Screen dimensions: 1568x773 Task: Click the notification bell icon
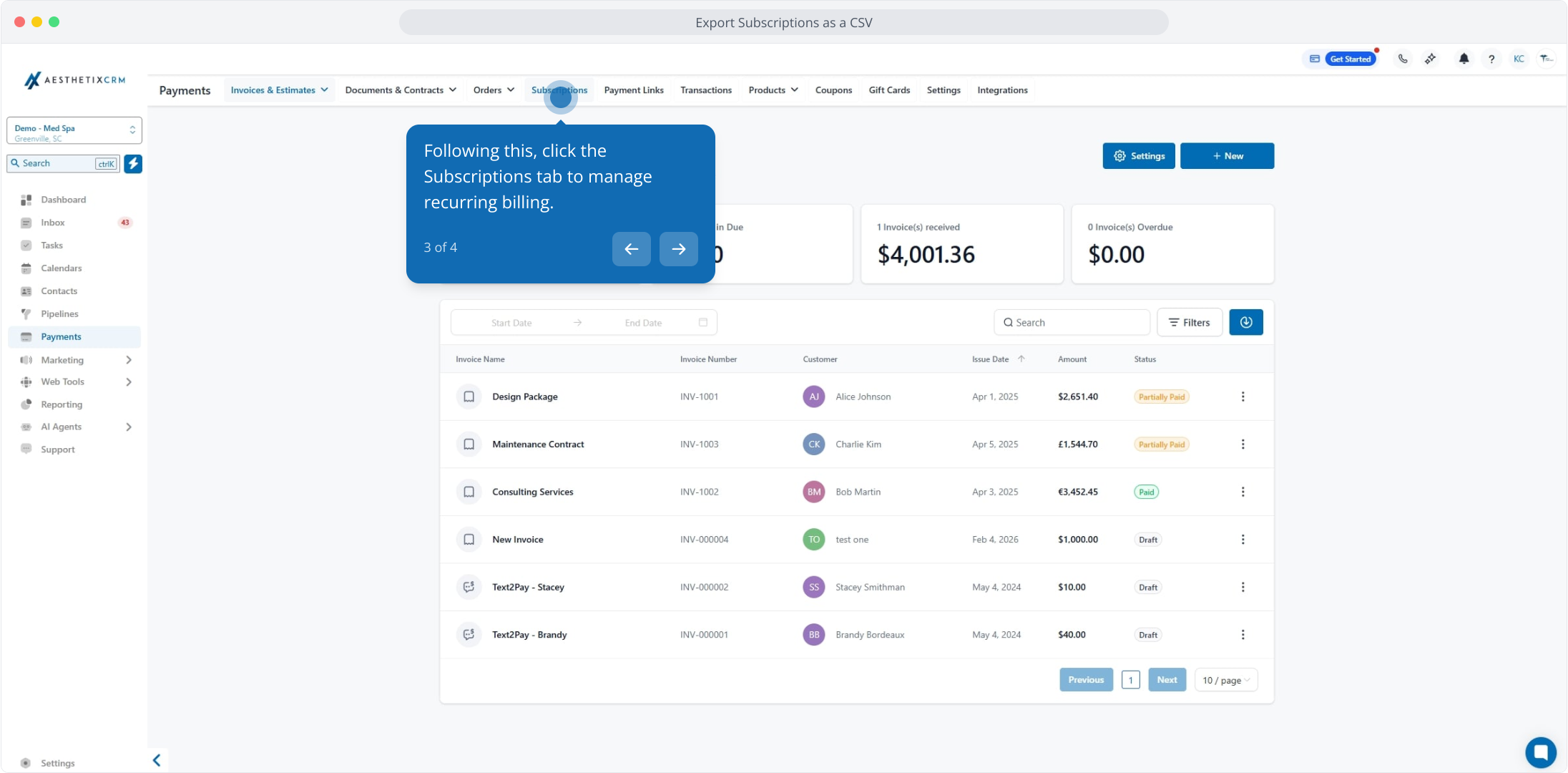pos(1464,59)
